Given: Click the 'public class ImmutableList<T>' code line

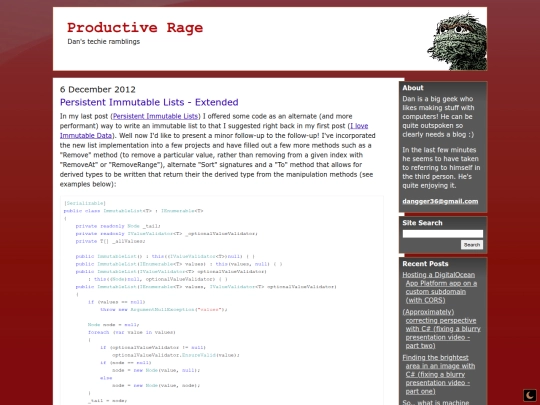Looking at the screenshot, I should [134, 211].
